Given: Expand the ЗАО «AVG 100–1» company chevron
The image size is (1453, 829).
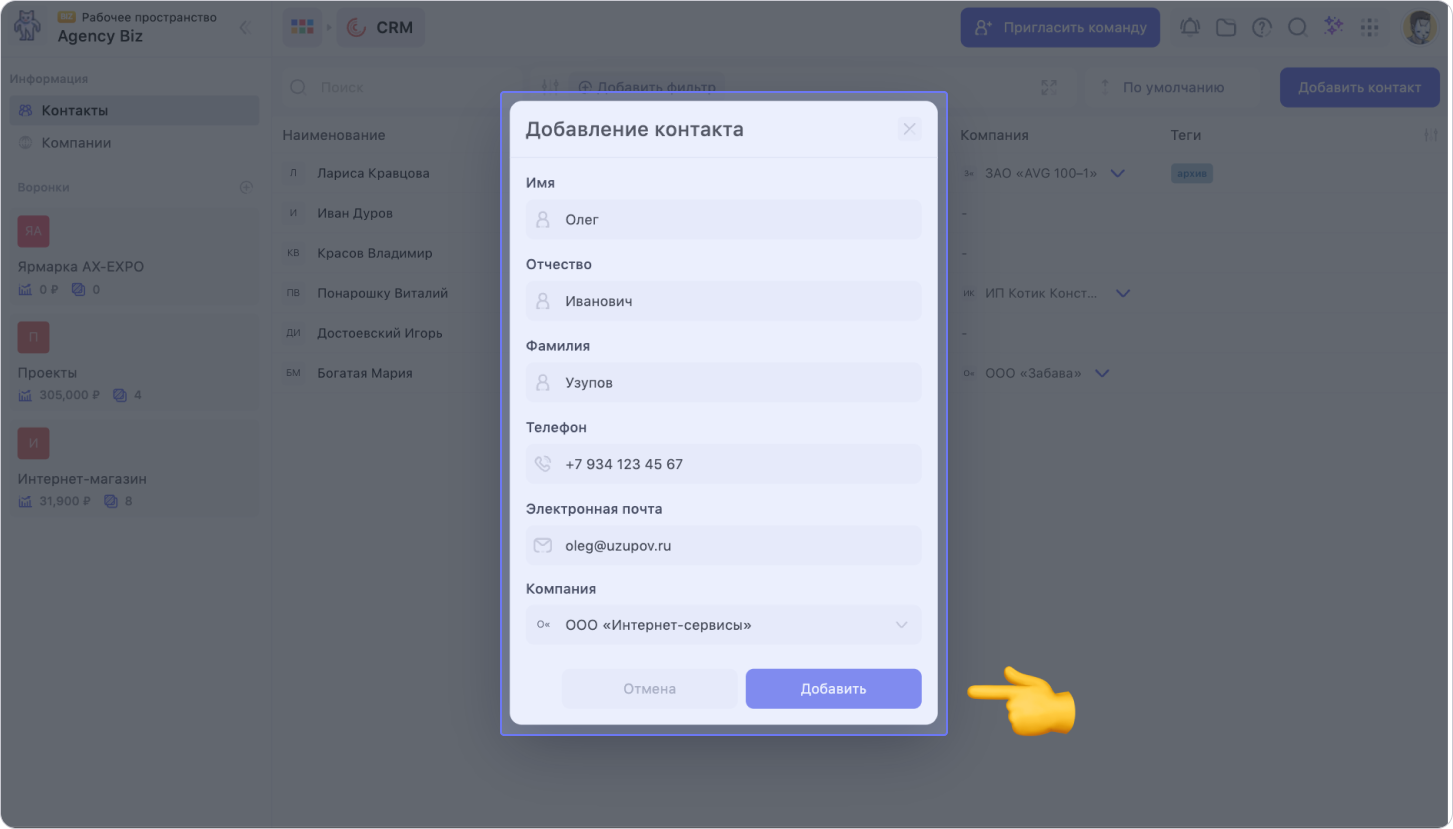Looking at the screenshot, I should tap(1118, 173).
